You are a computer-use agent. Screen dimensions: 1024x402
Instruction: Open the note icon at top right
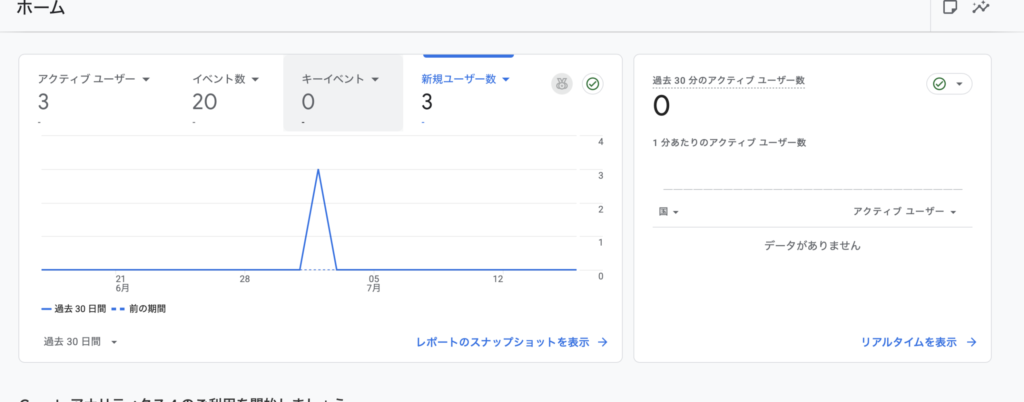click(950, 8)
